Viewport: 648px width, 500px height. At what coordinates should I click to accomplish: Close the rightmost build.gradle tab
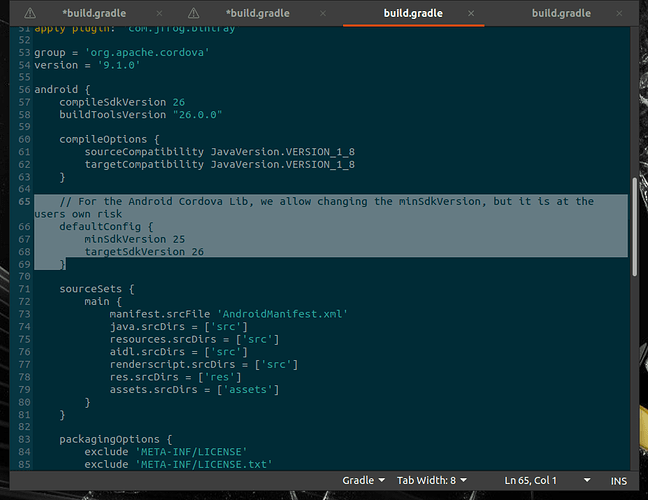pyautogui.click(x=619, y=14)
